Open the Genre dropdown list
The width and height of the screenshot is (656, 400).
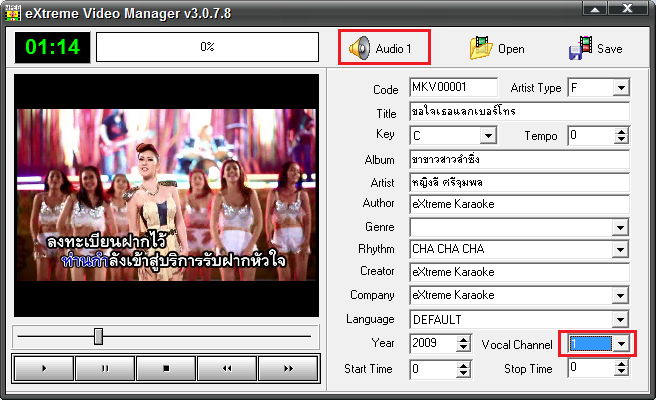(620, 228)
